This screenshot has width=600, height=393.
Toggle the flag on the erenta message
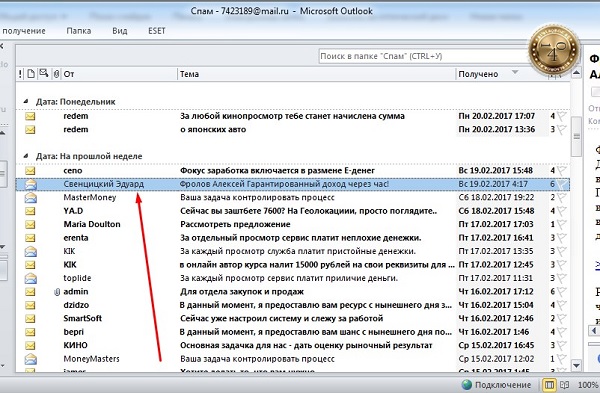[561, 238]
